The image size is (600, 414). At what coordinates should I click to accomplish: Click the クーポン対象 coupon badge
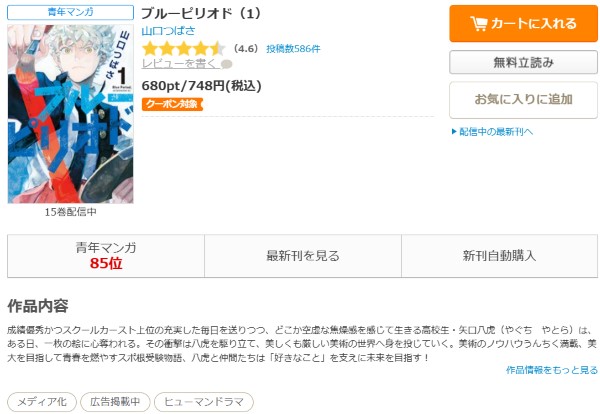(x=172, y=104)
